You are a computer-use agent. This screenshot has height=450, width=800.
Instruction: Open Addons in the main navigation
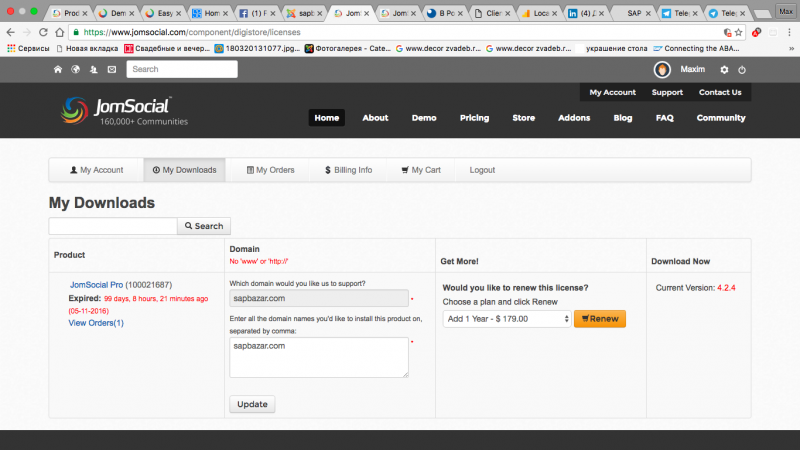click(x=574, y=118)
